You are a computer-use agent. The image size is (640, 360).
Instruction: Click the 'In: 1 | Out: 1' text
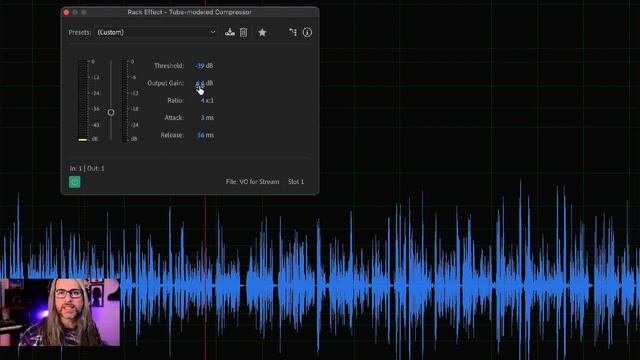[x=87, y=168]
